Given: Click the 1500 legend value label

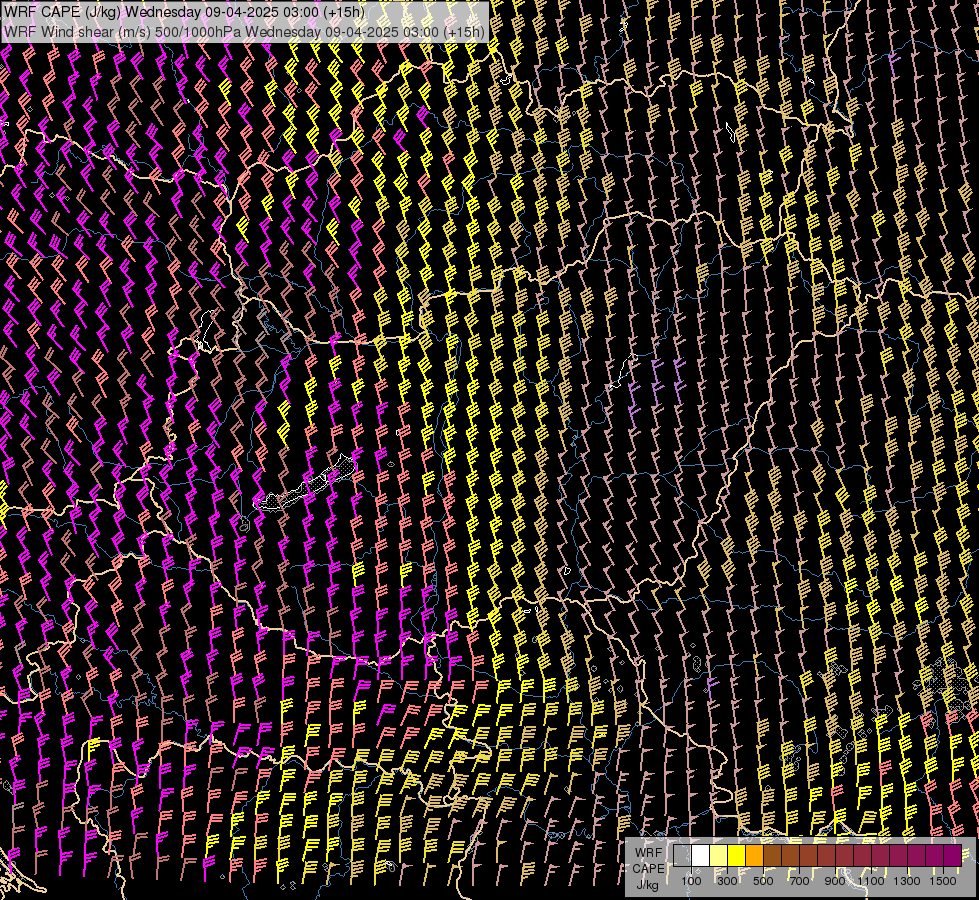Looking at the screenshot, I should click(x=943, y=881).
